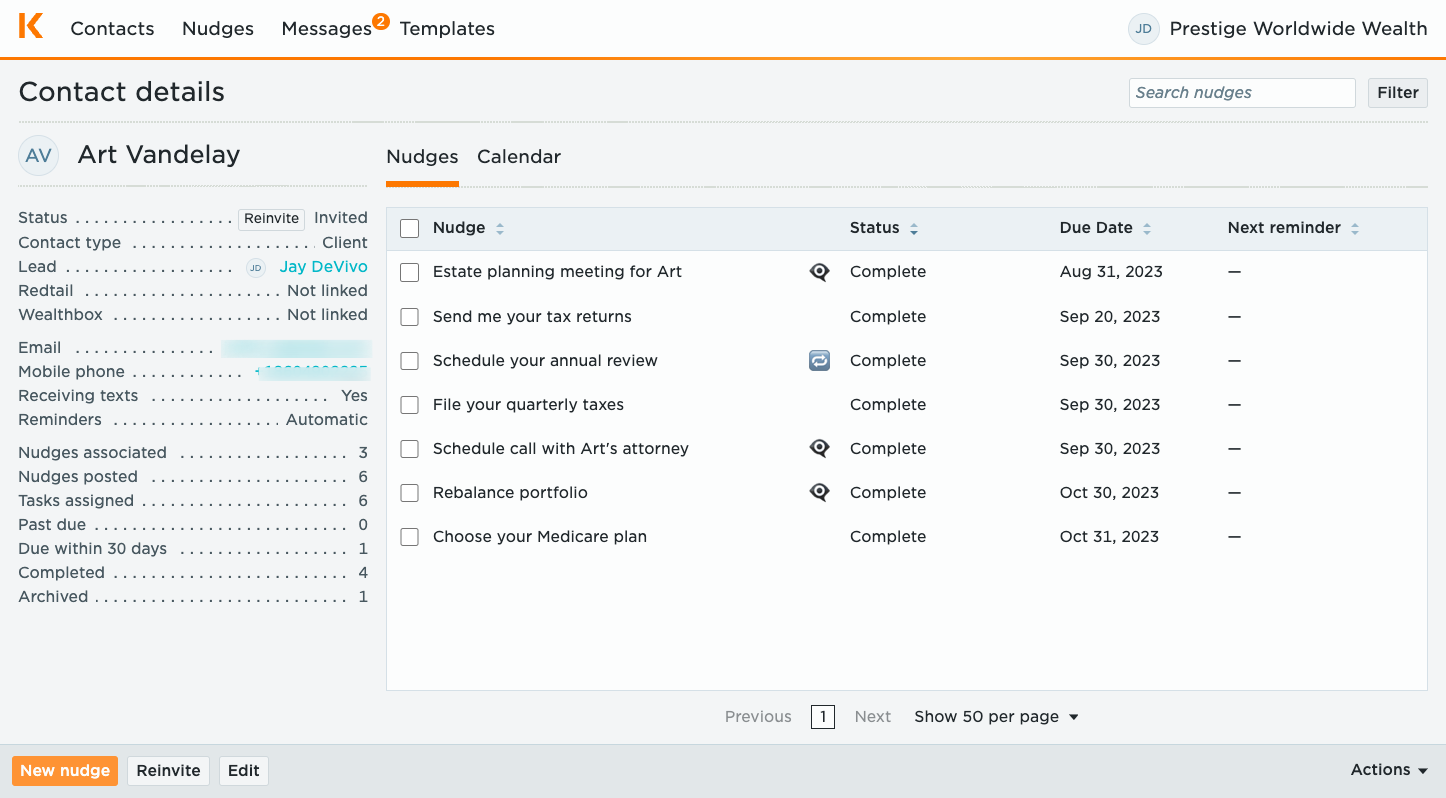Check the Send me your tax returns checkbox
Viewport: 1446px width, 798px height.
(409, 317)
